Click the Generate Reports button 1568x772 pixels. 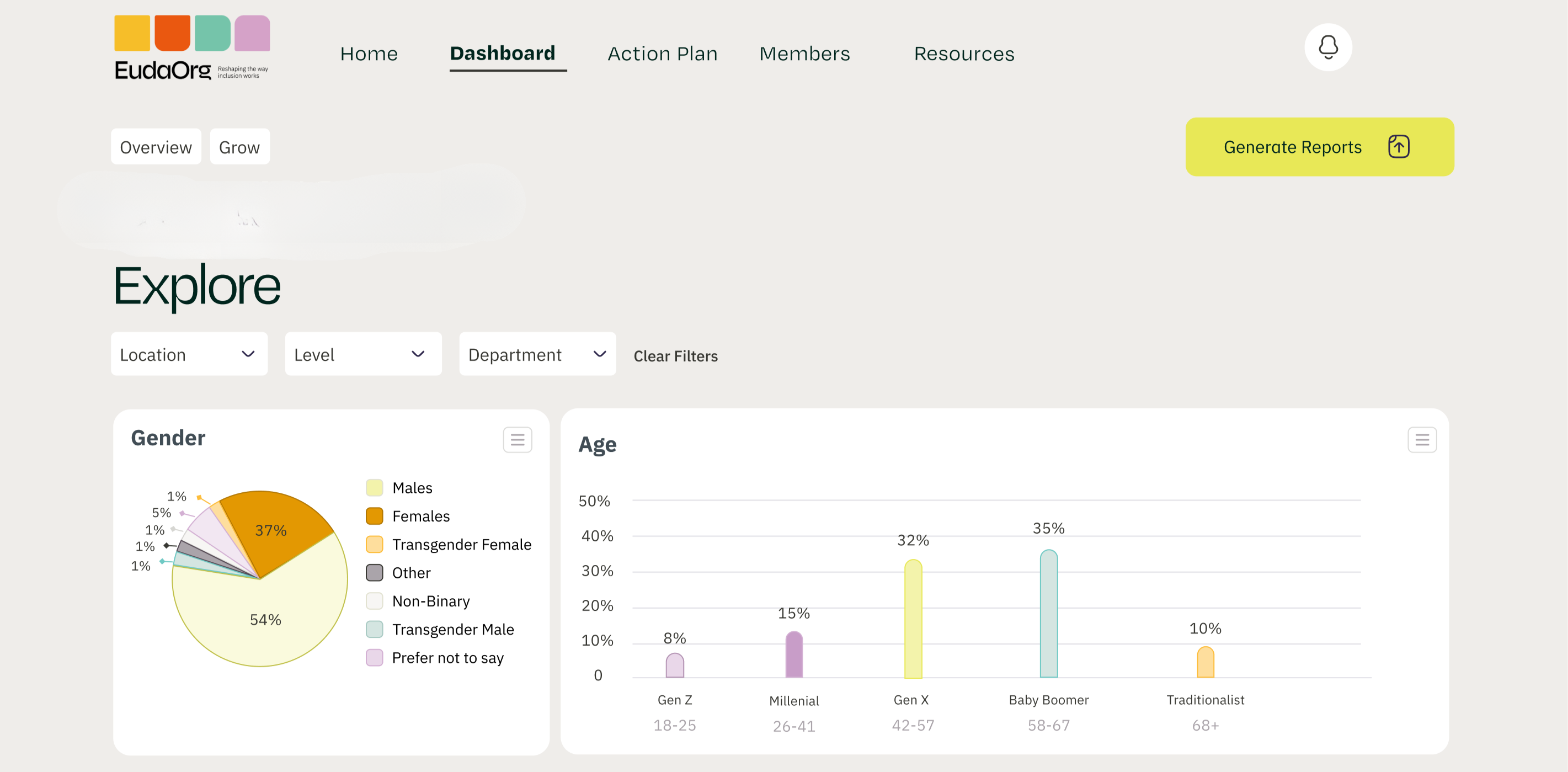click(1293, 146)
